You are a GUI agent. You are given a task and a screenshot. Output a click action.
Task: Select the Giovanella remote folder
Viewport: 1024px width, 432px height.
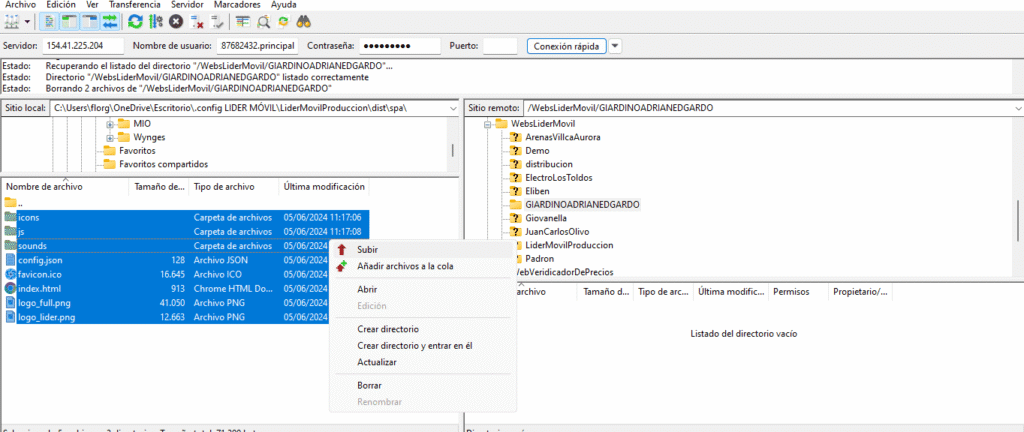pos(546,218)
